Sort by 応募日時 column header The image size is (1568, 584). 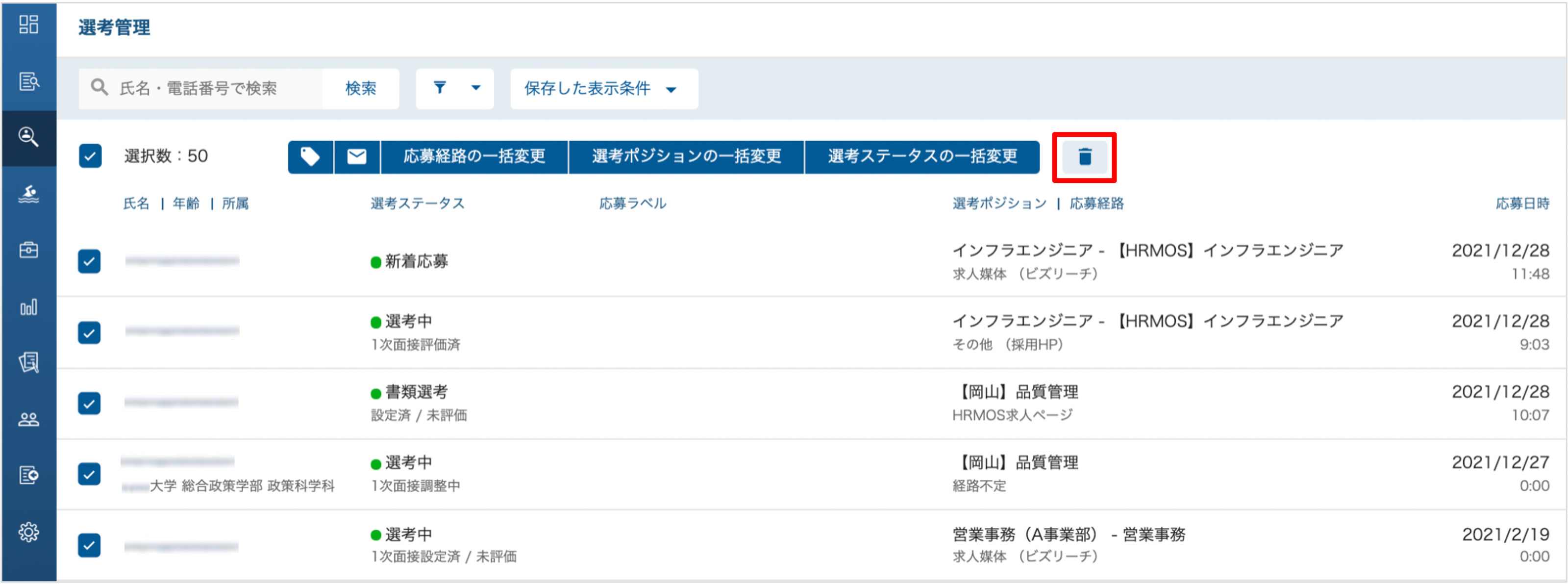[1522, 203]
